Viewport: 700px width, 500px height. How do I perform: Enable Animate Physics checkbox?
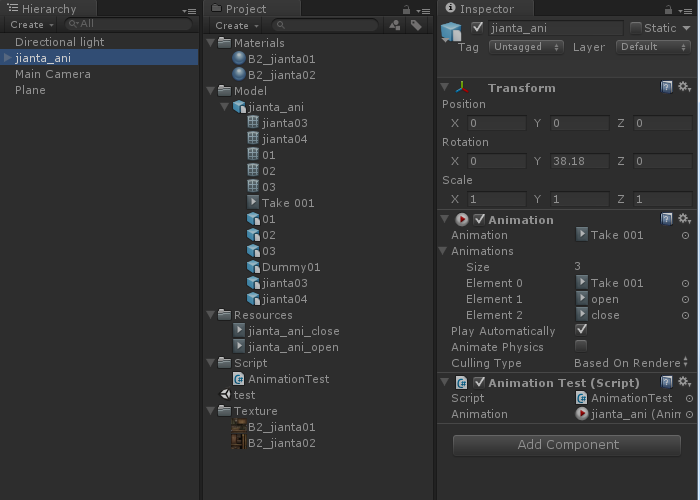pos(581,346)
